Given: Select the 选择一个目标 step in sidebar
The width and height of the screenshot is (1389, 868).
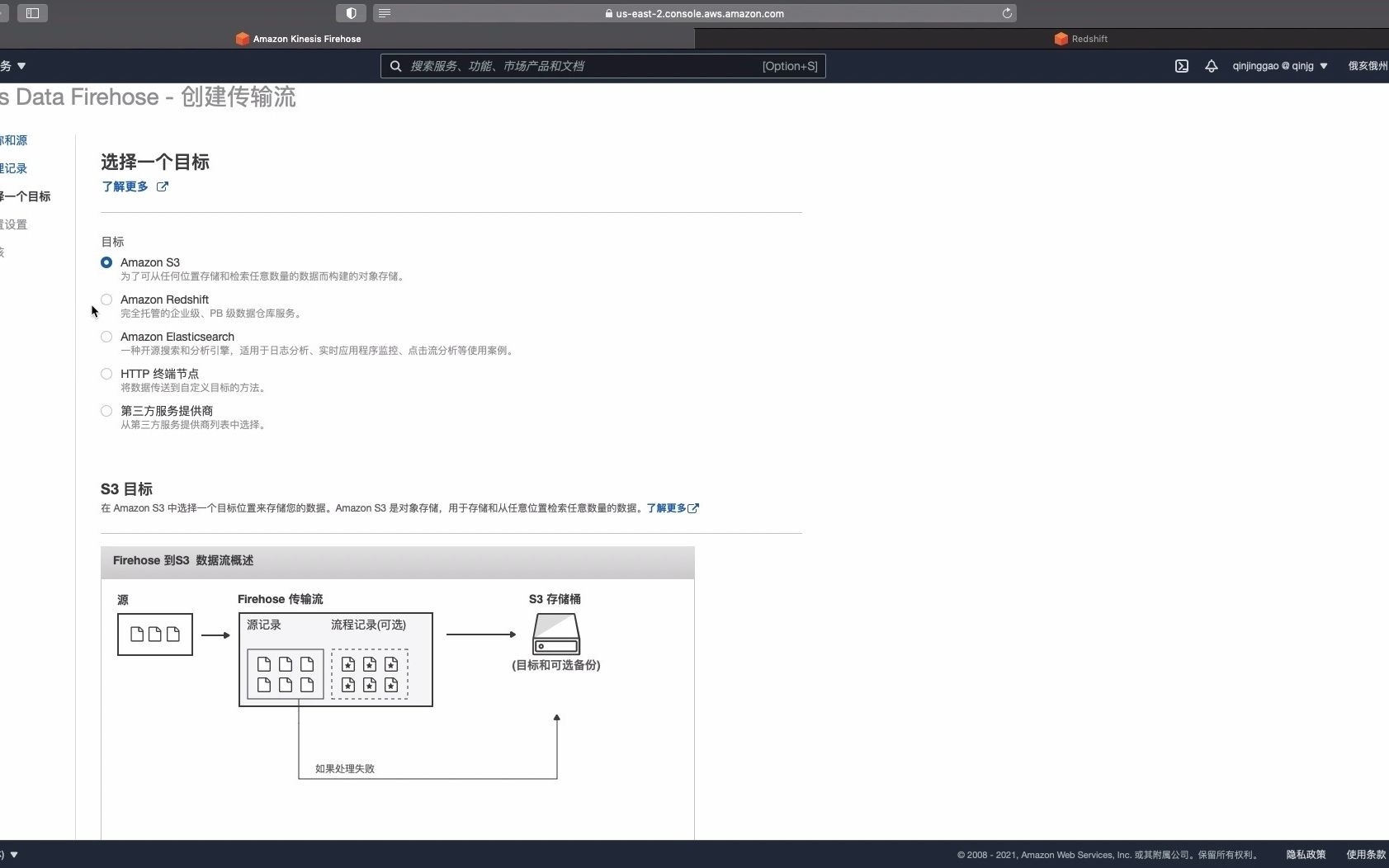Looking at the screenshot, I should coord(25,196).
